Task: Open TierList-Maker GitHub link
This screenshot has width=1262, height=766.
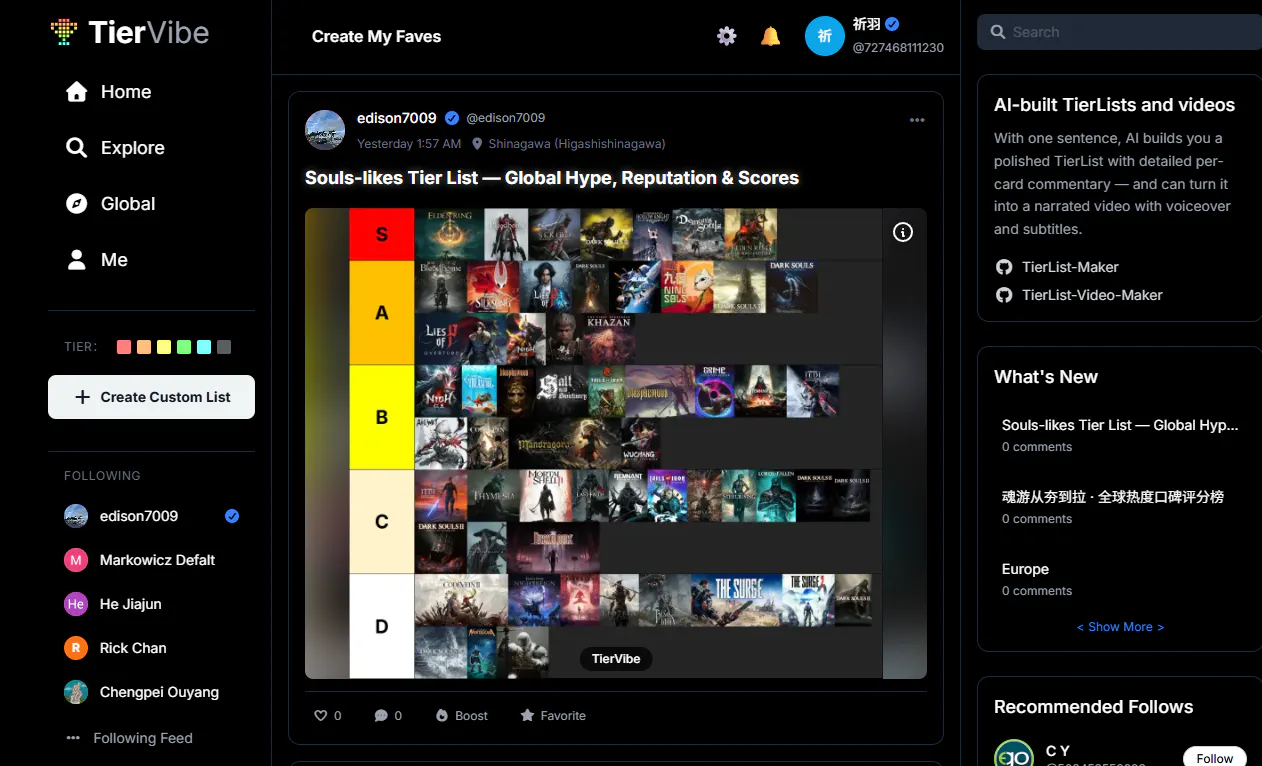Action: click(1070, 267)
